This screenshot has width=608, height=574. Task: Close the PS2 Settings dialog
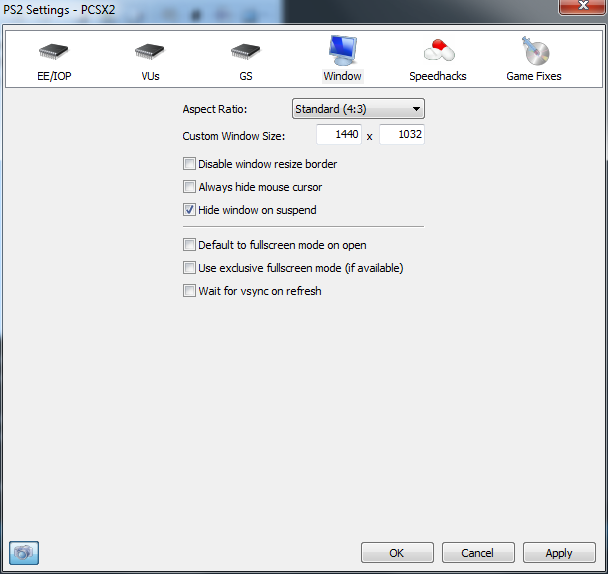[x=583, y=6]
